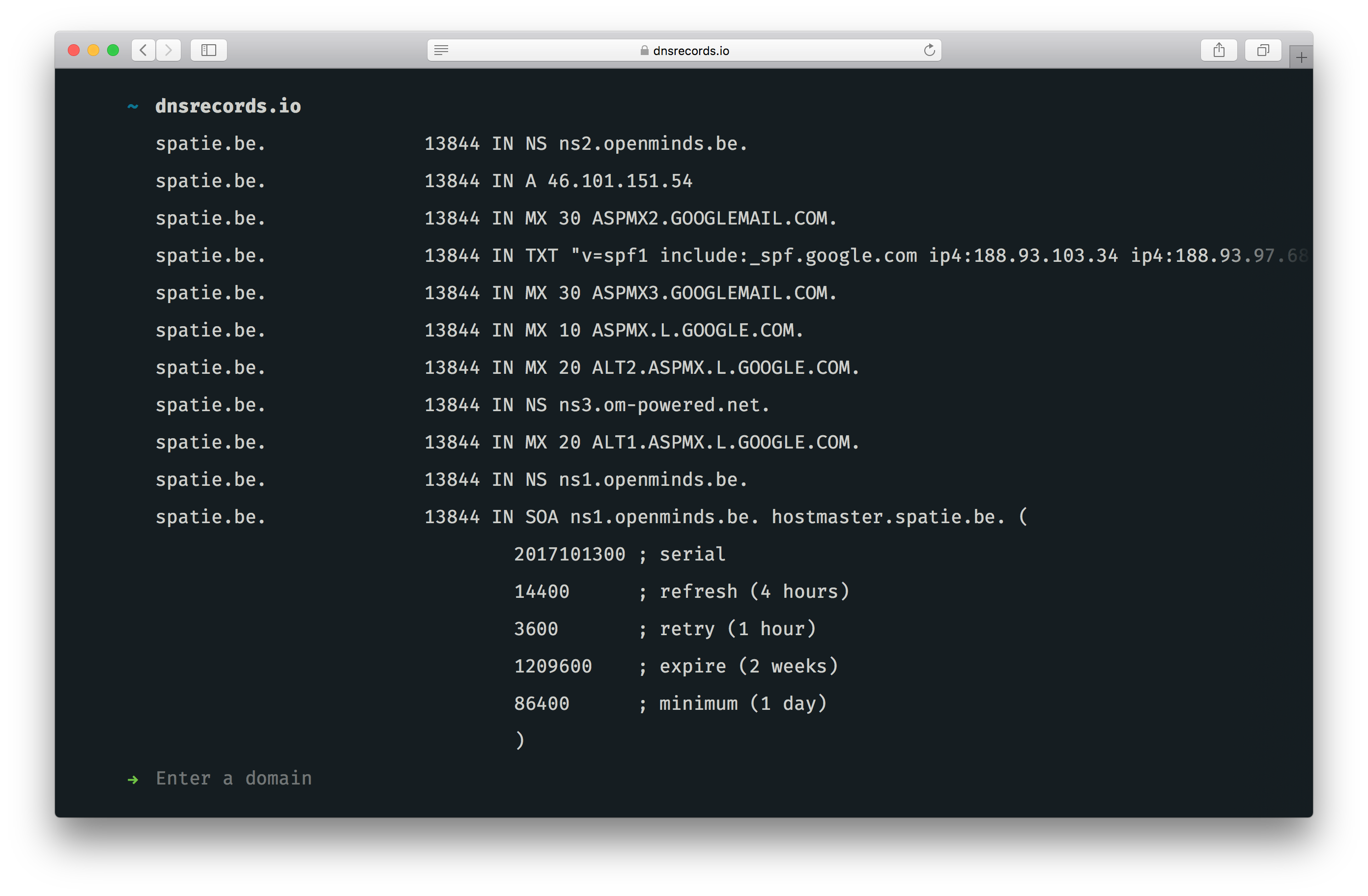Click the Enter a domain input field
The width and height of the screenshot is (1368, 896).
point(233,778)
